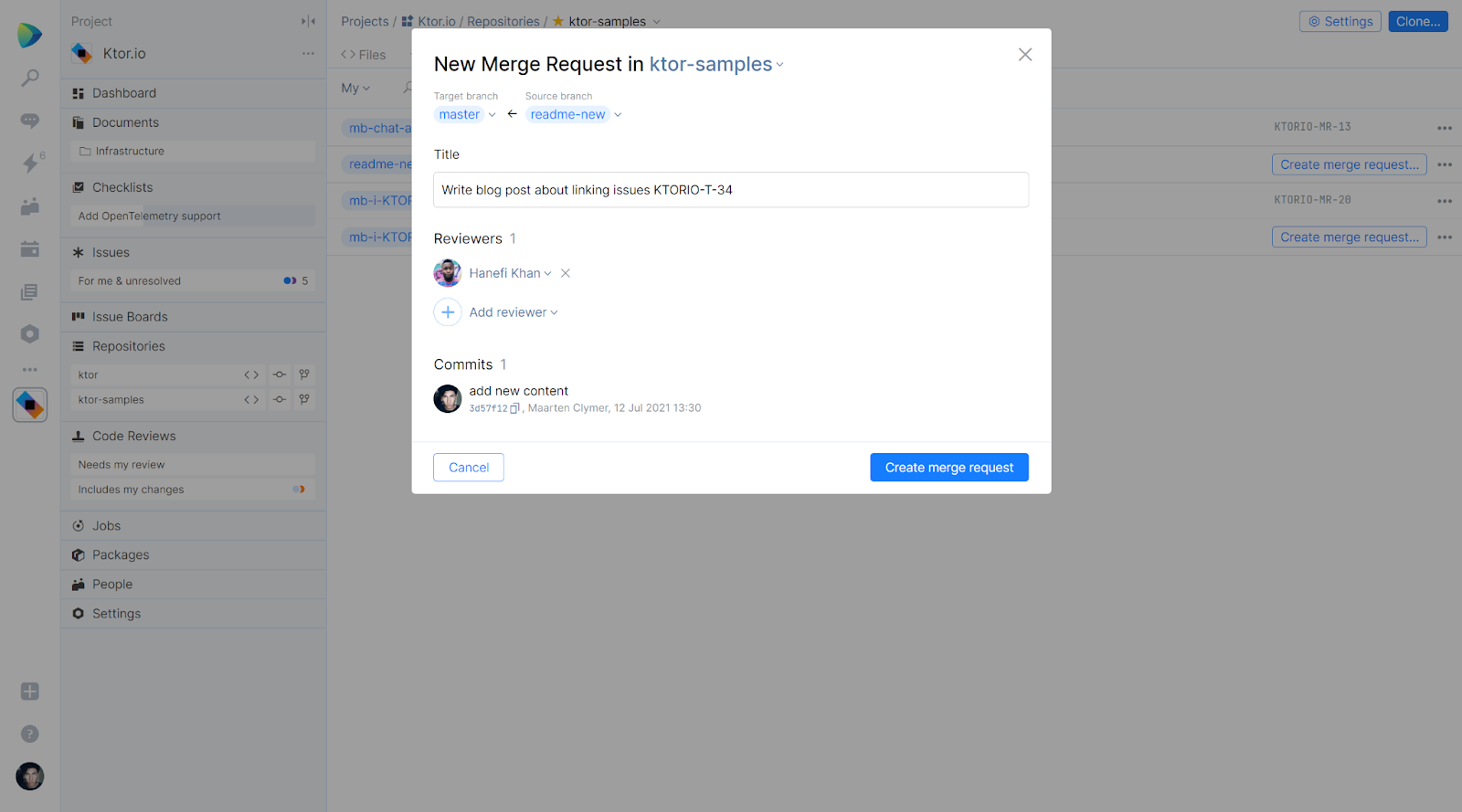Go to Packages in the sidebar

(121, 555)
